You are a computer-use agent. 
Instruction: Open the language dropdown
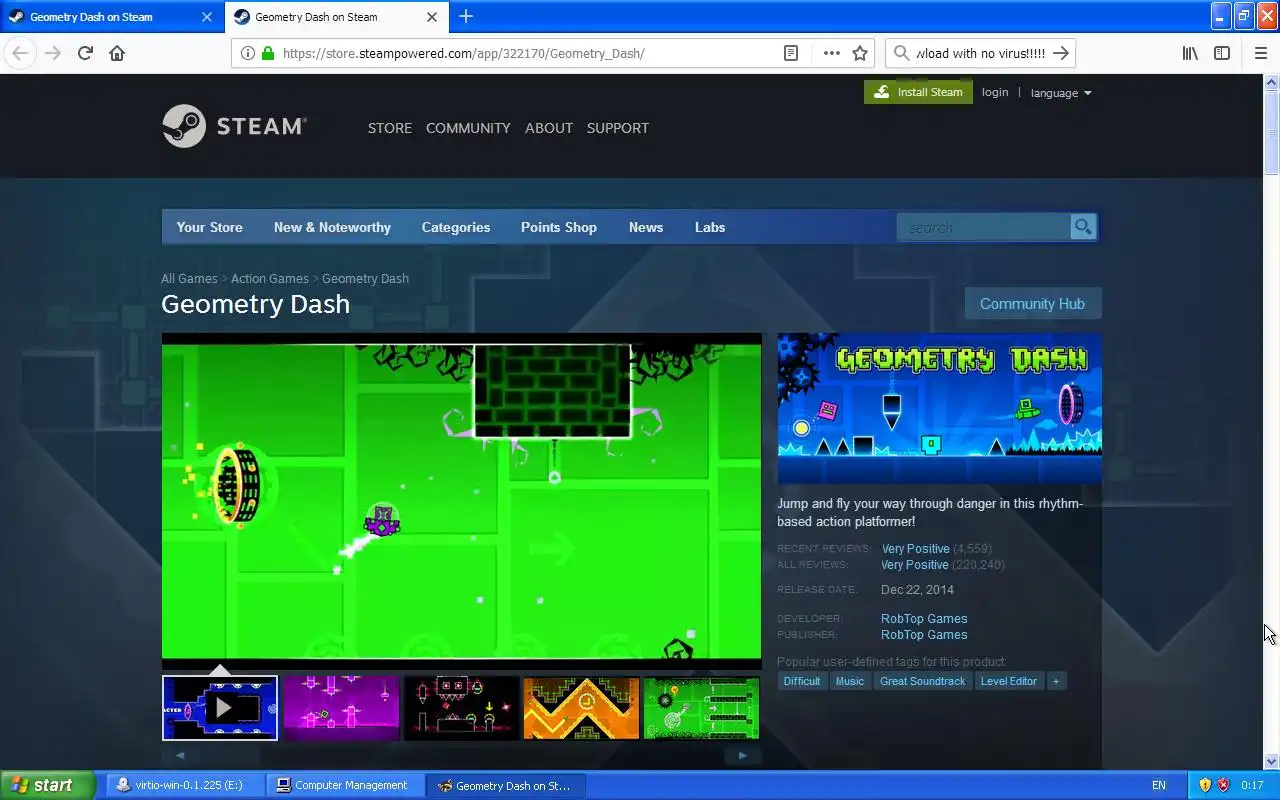tap(1061, 93)
